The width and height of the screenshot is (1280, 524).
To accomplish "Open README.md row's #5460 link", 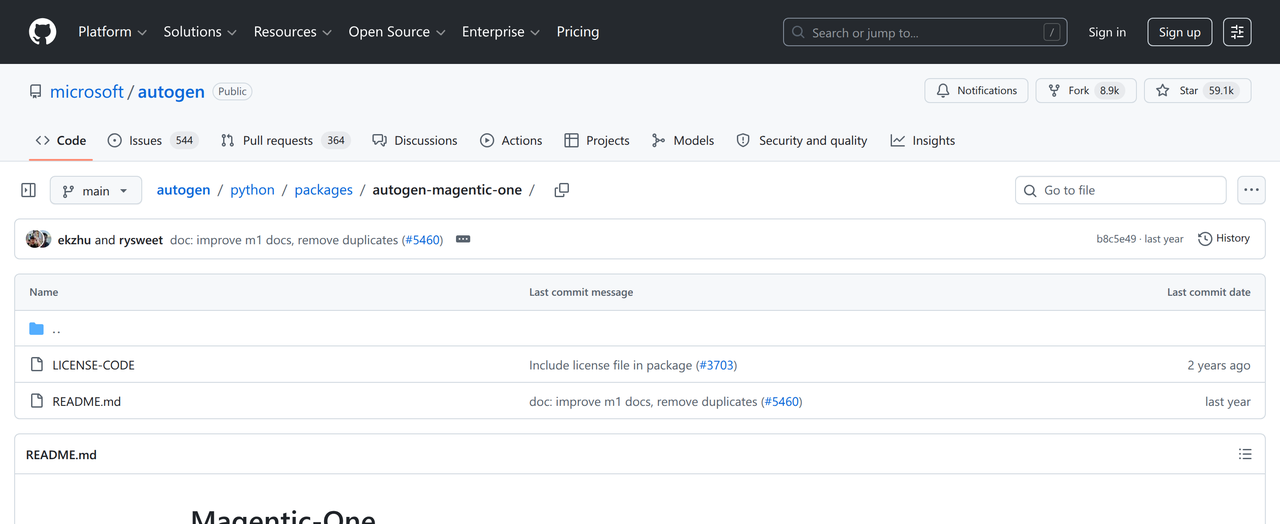I will tap(781, 401).
